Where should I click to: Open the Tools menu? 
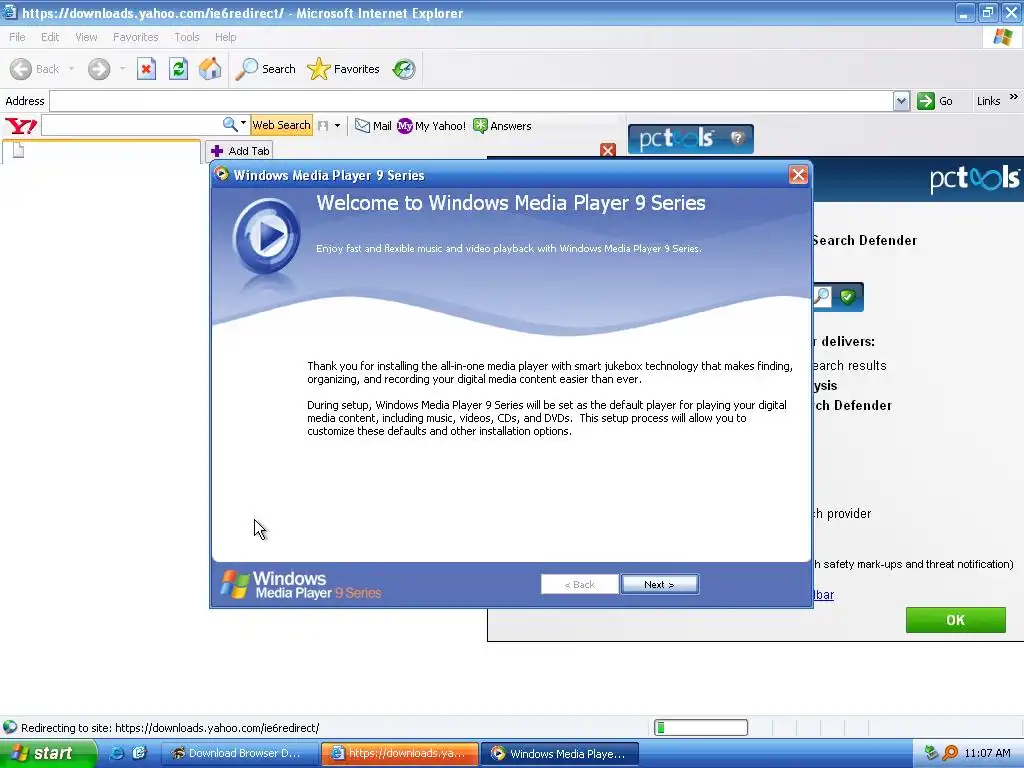[187, 37]
